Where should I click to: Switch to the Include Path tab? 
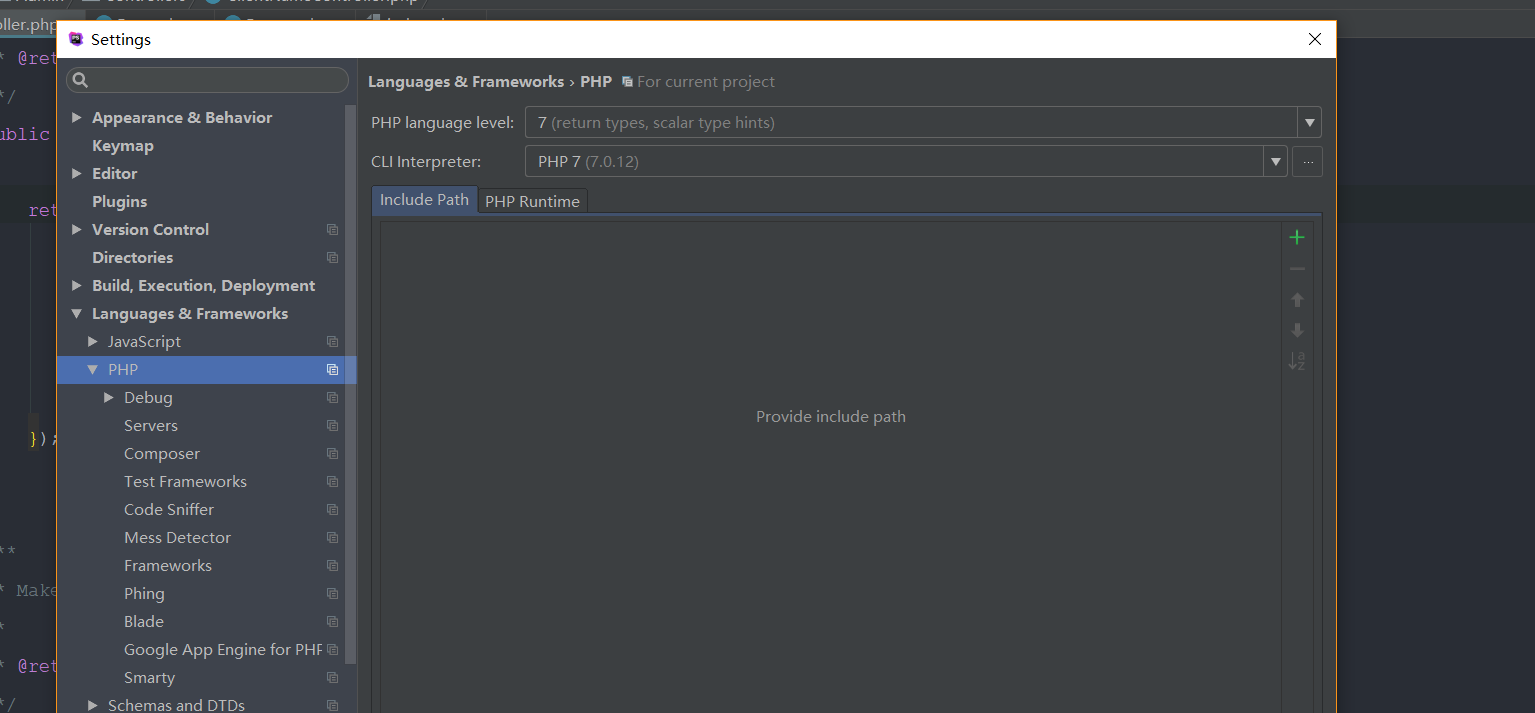(x=424, y=200)
